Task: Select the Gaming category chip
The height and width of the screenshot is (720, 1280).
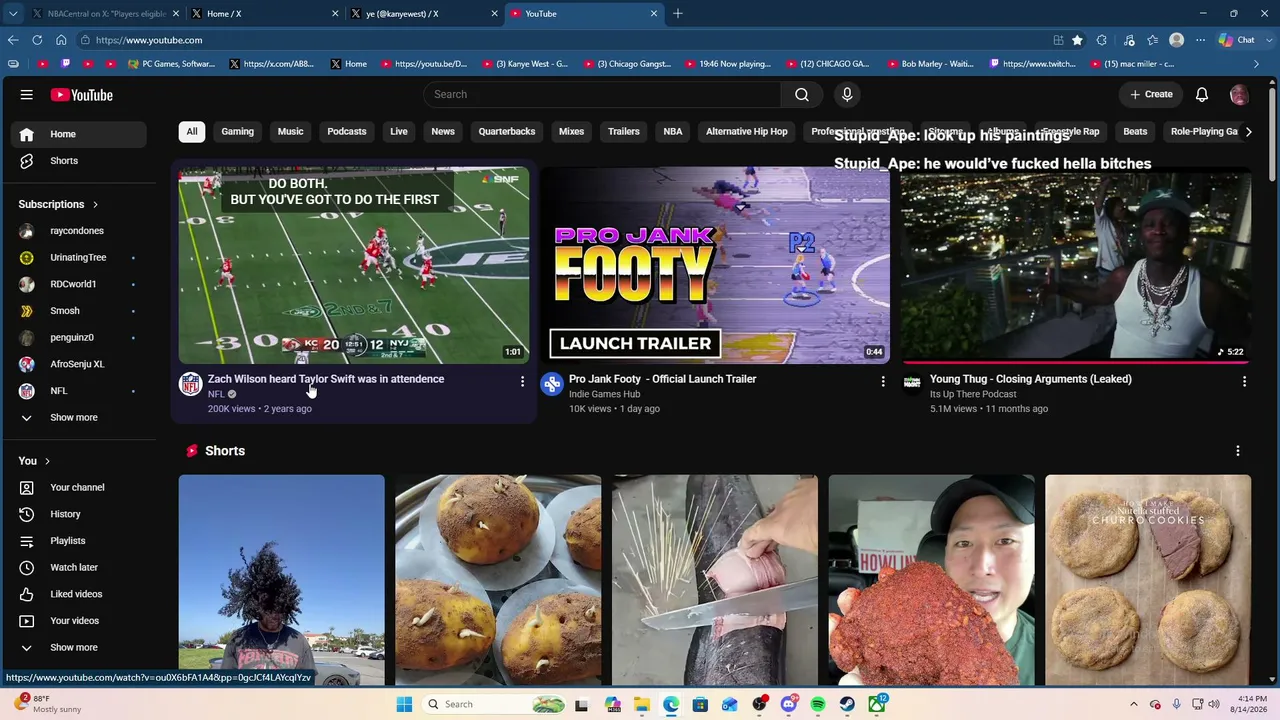Action: (237, 131)
